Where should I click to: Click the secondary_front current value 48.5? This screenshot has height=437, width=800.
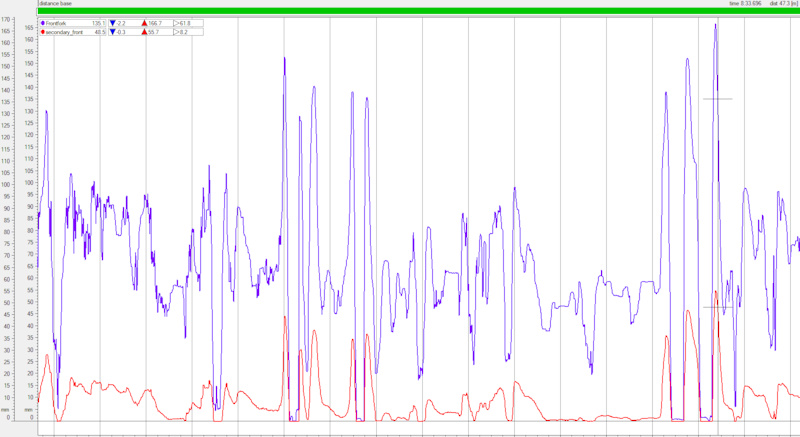coord(99,32)
